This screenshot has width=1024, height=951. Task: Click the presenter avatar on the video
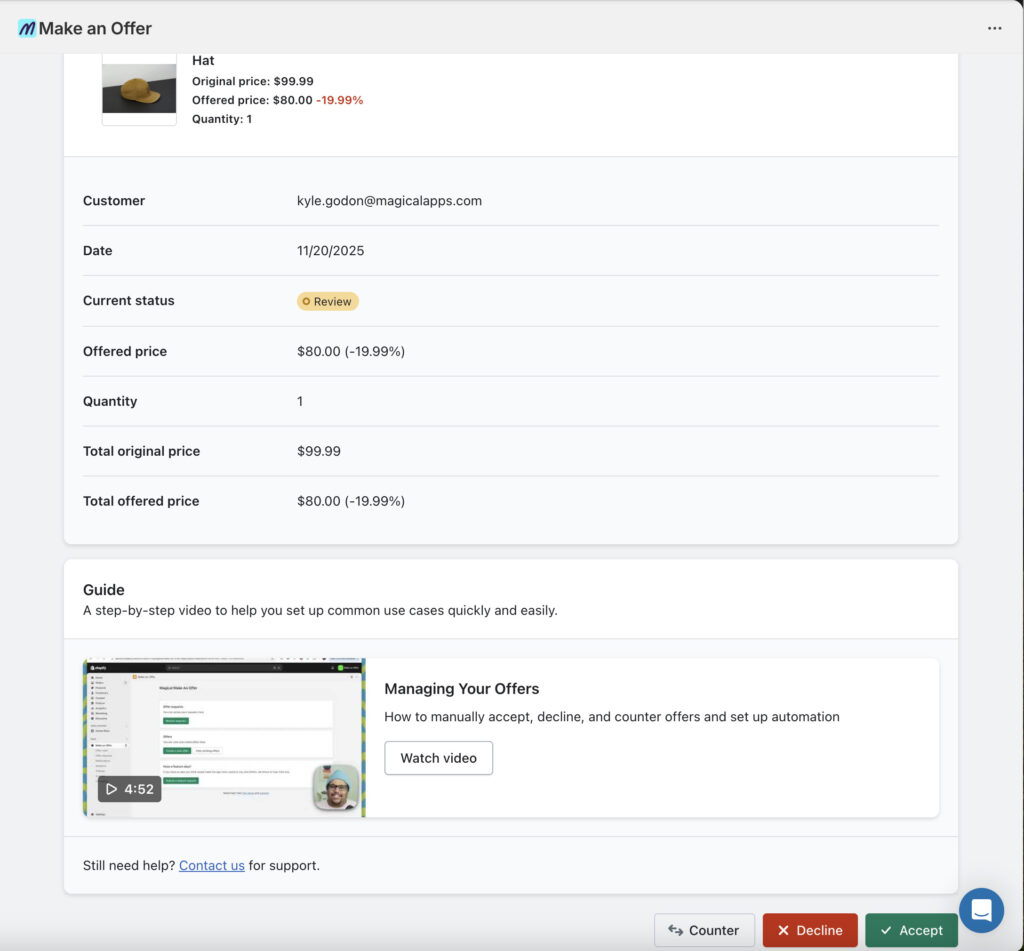coord(337,787)
